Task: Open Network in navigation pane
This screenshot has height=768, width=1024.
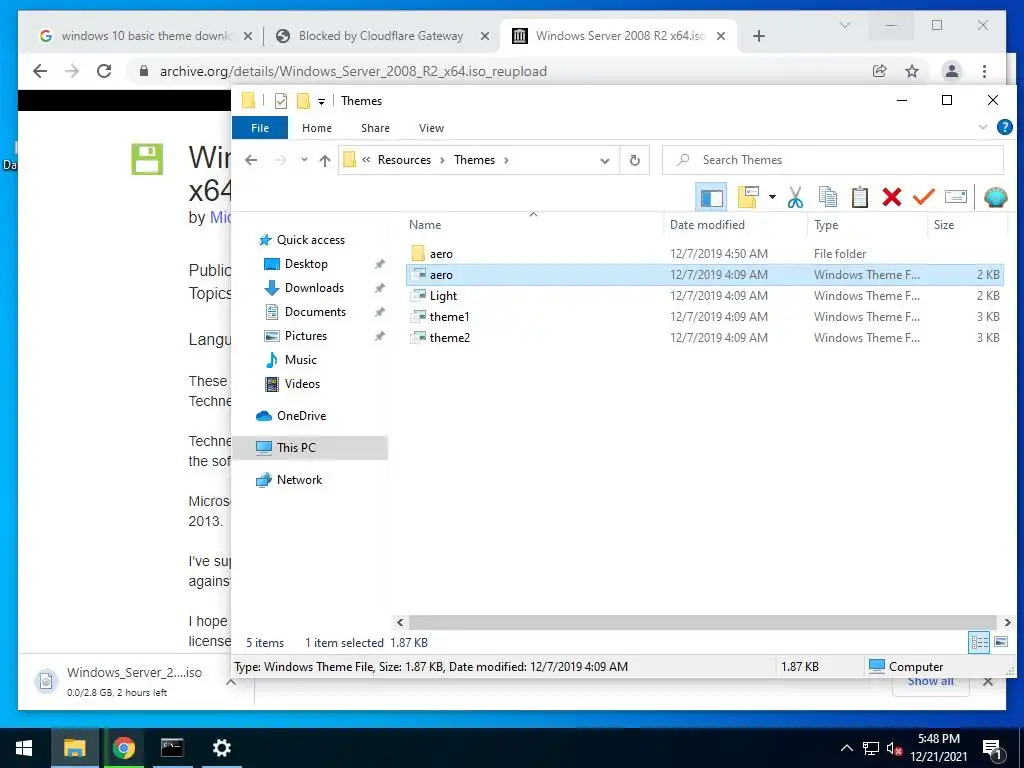Action: click(x=299, y=480)
